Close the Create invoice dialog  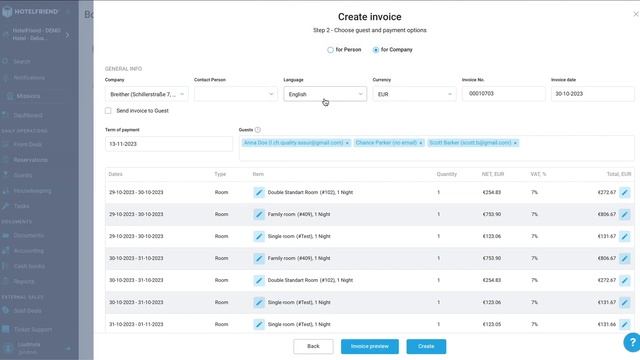(x=636, y=14)
